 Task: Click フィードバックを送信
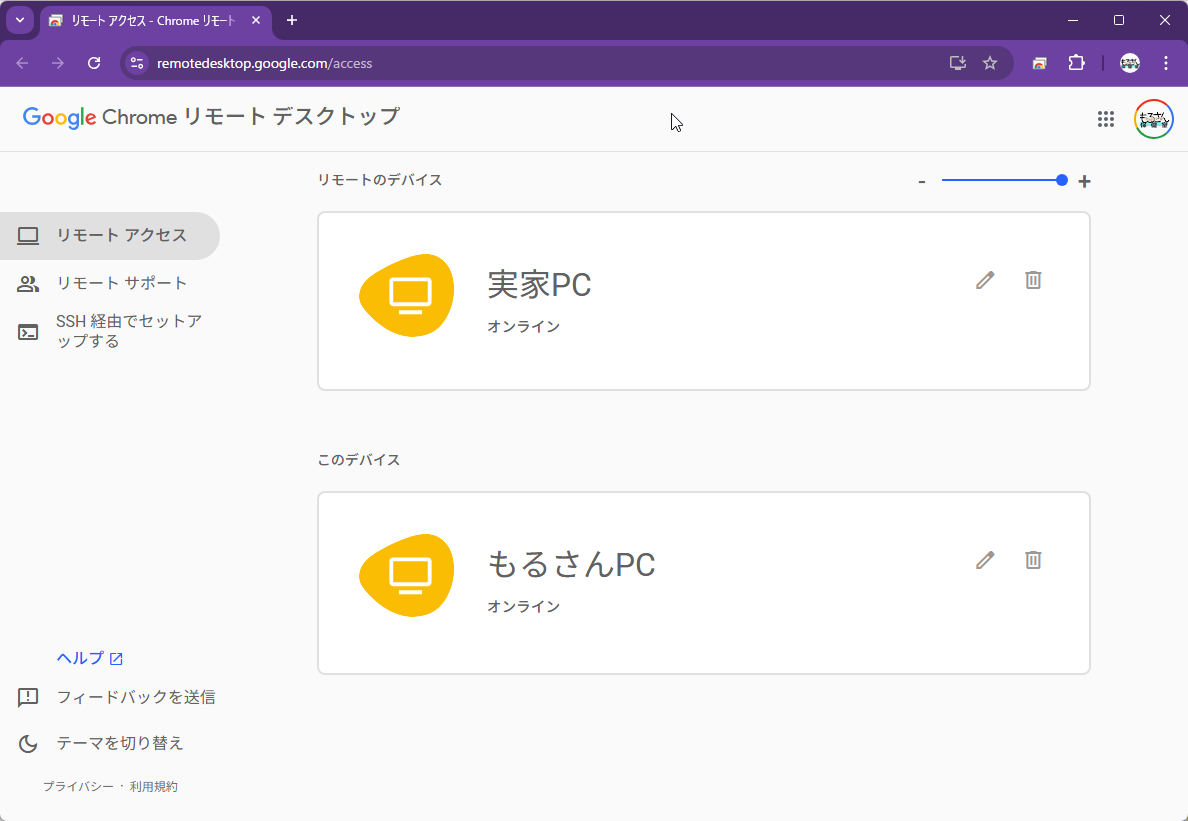pos(135,697)
